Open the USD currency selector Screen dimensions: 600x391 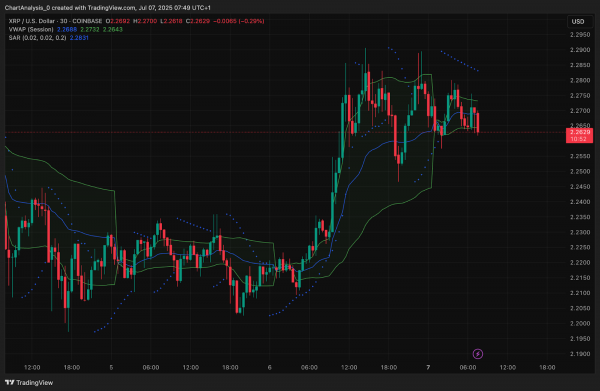[x=578, y=21]
